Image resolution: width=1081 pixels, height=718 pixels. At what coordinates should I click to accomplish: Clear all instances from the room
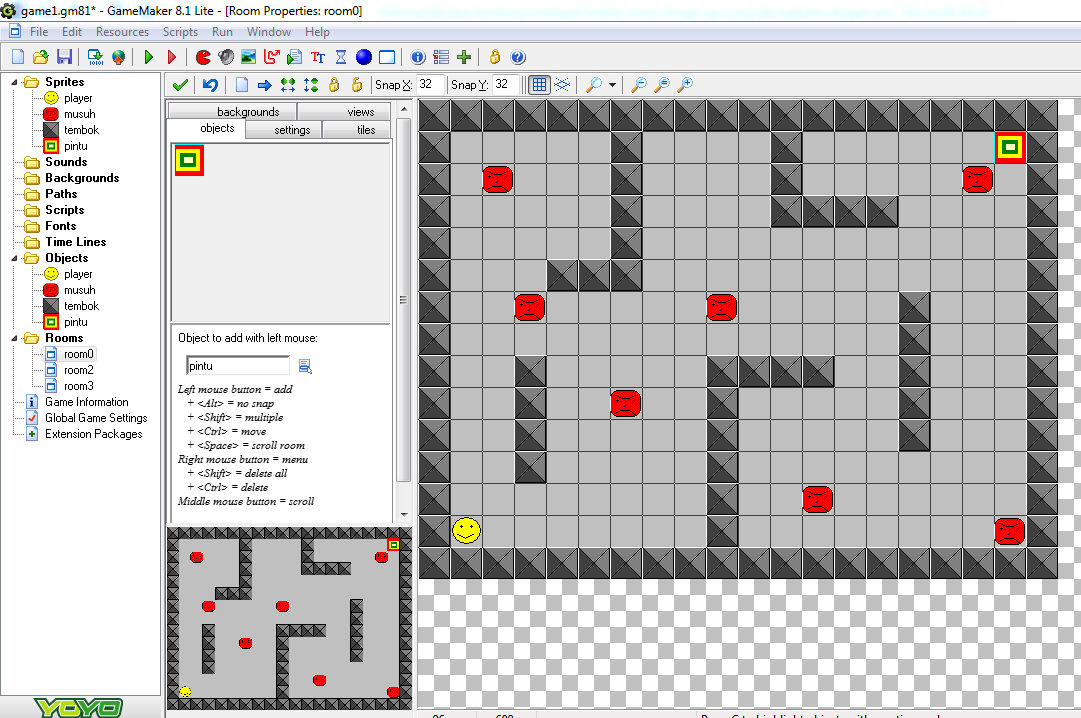[x=242, y=85]
